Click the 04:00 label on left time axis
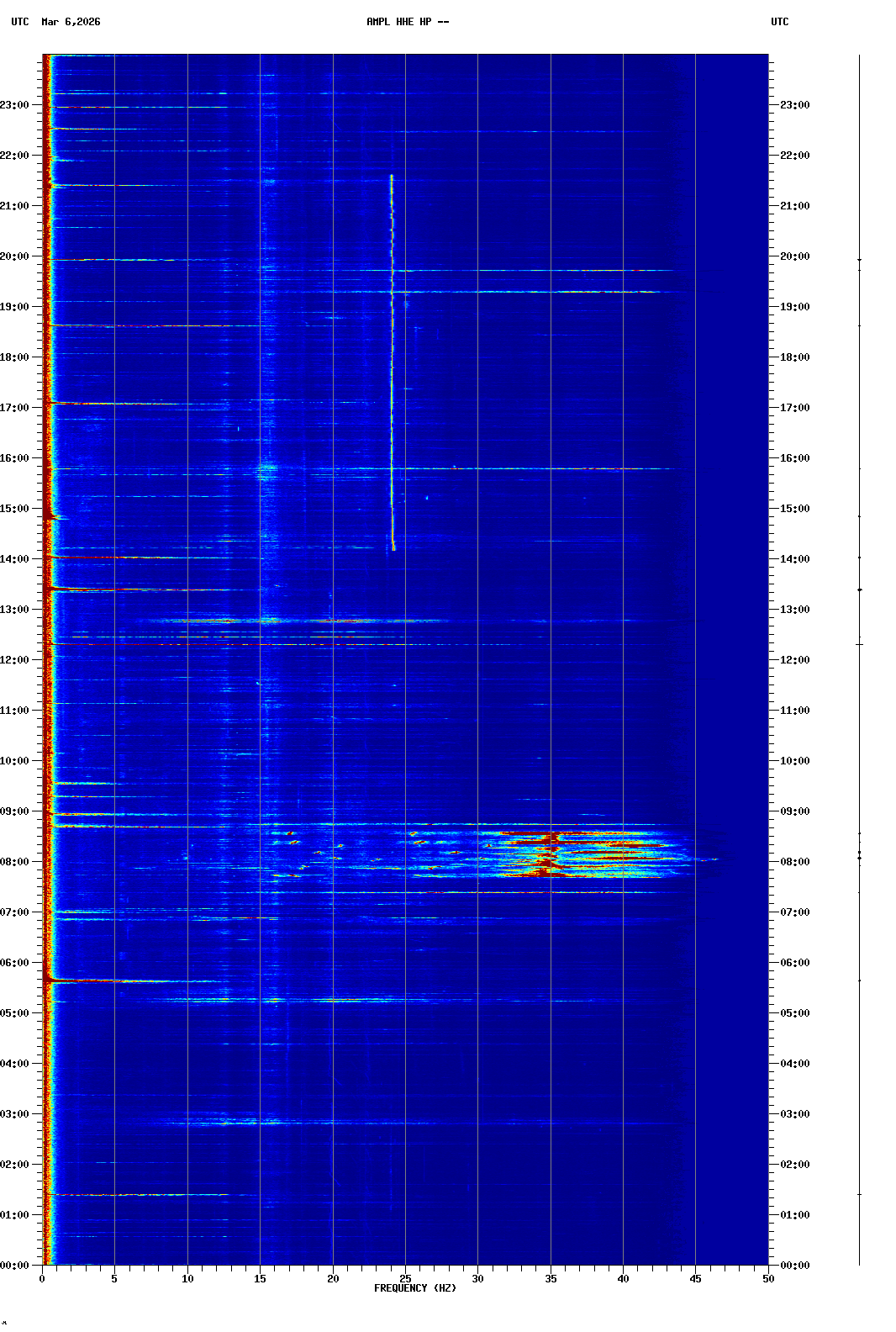896x1332 pixels. (x=14, y=1064)
